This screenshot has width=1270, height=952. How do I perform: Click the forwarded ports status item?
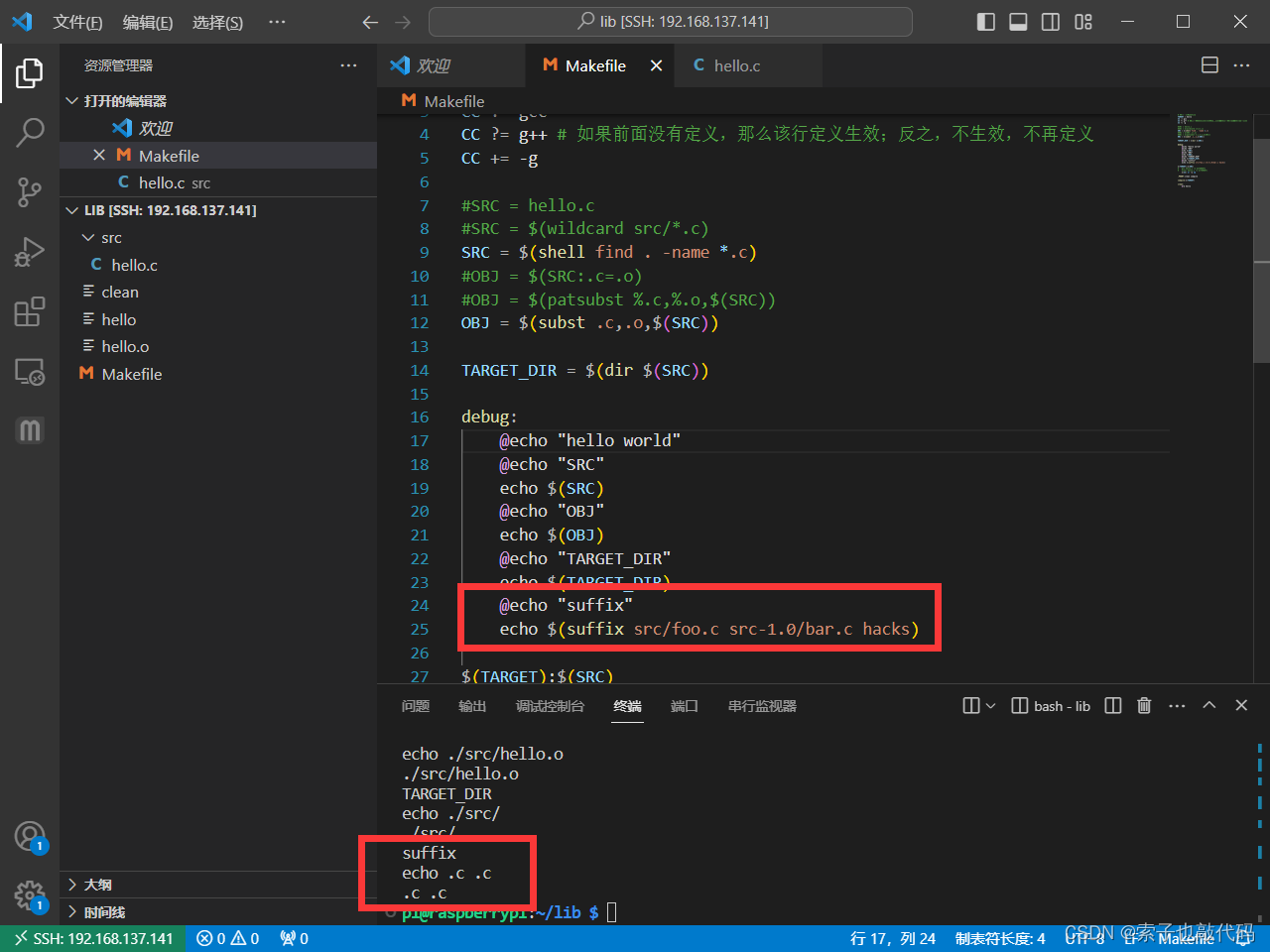coord(294,938)
